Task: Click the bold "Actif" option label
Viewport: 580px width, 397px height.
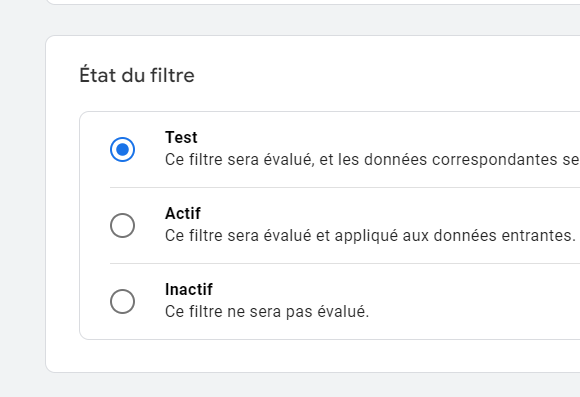Action: (183, 213)
